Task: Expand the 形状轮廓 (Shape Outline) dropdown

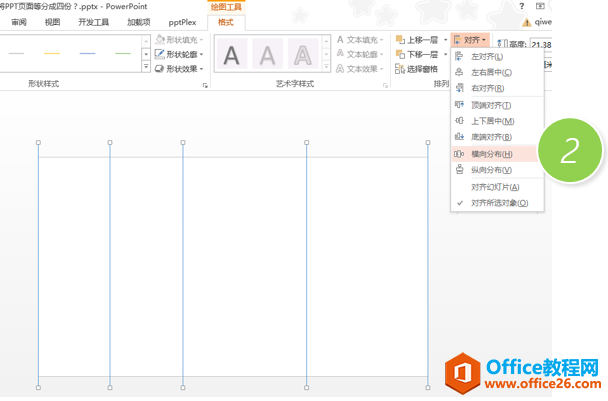Action: [x=180, y=54]
